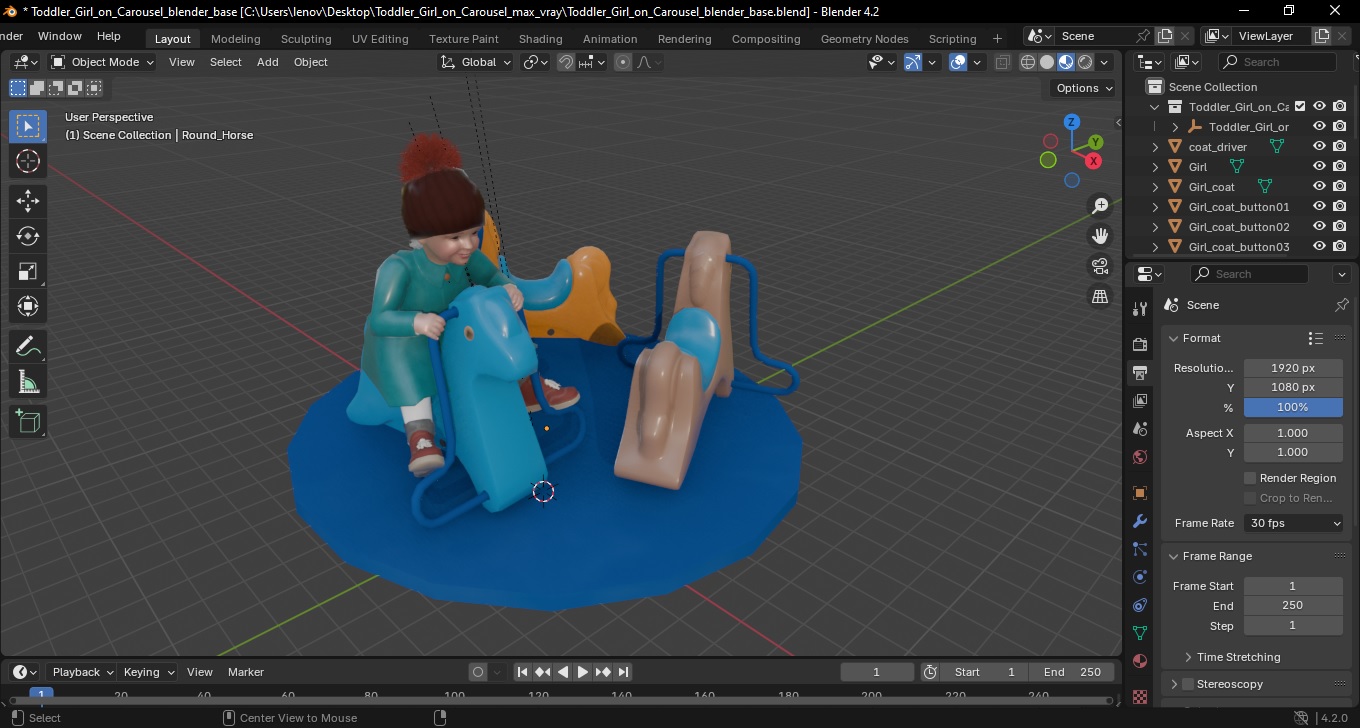Screen dimensions: 1360x728
Task: Switch to the Sculpting workspace tab
Action: [306, 39]
